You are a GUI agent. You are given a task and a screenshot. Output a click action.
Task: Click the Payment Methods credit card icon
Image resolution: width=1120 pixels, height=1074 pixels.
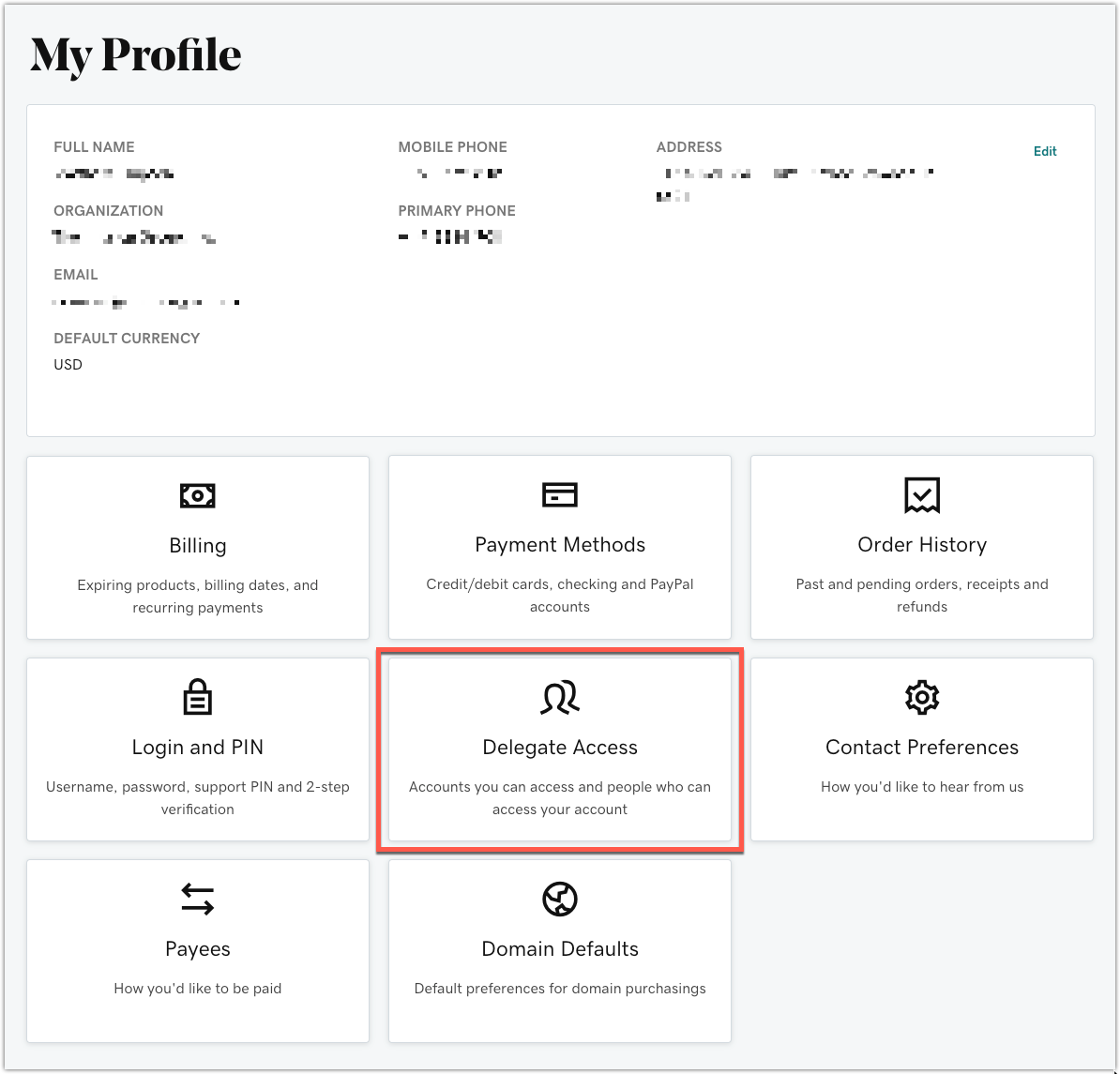tap(559, 494)
